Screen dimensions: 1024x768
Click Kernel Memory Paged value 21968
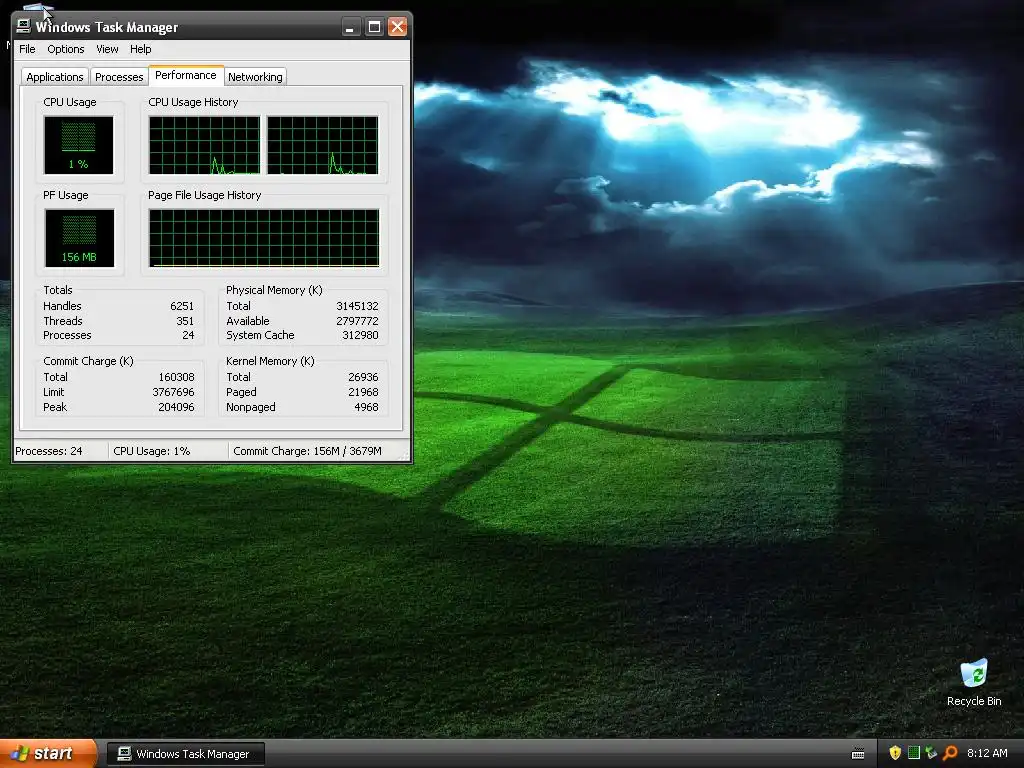[363, 392]
